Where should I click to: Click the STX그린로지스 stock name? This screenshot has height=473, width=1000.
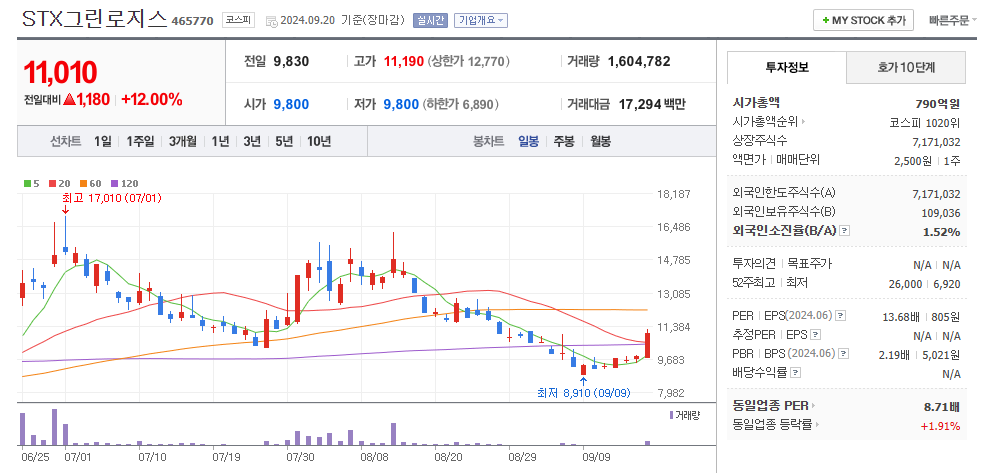click(94, 20)
